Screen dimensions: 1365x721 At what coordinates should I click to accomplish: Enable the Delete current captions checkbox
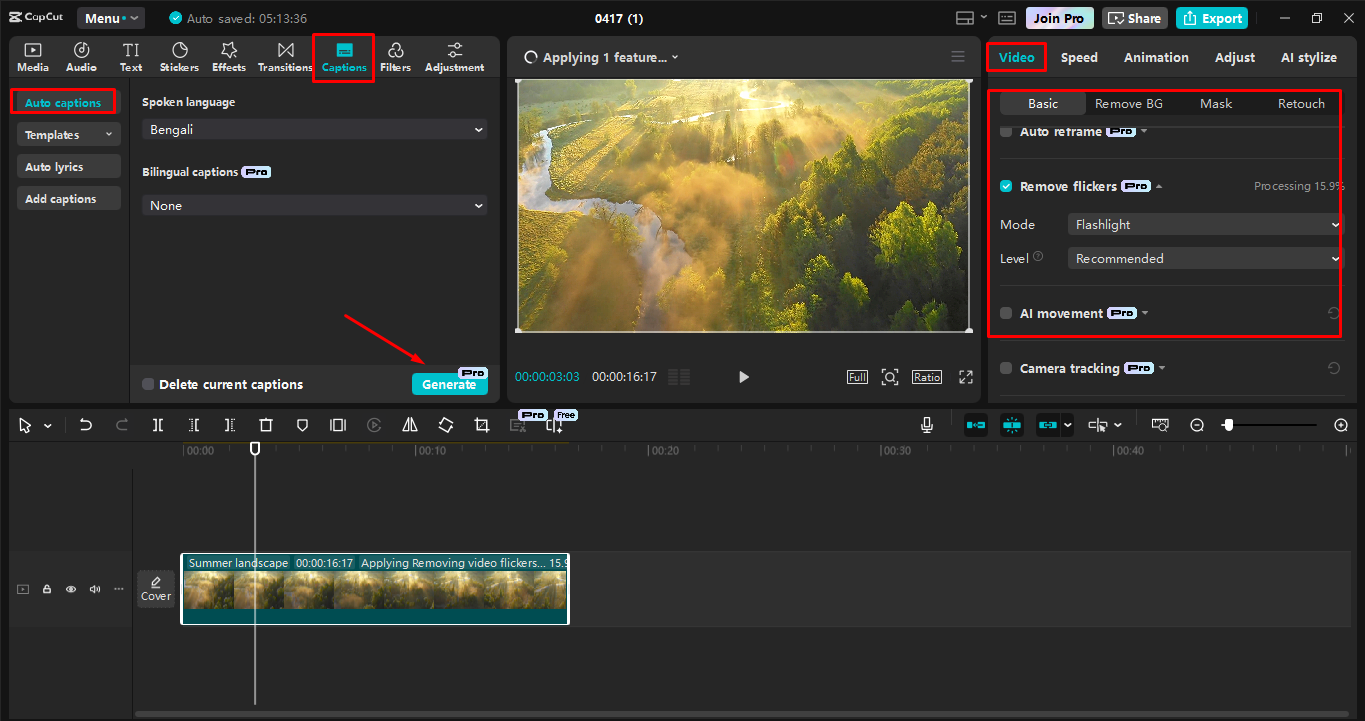pyautogui.click(x=146, y=384)
